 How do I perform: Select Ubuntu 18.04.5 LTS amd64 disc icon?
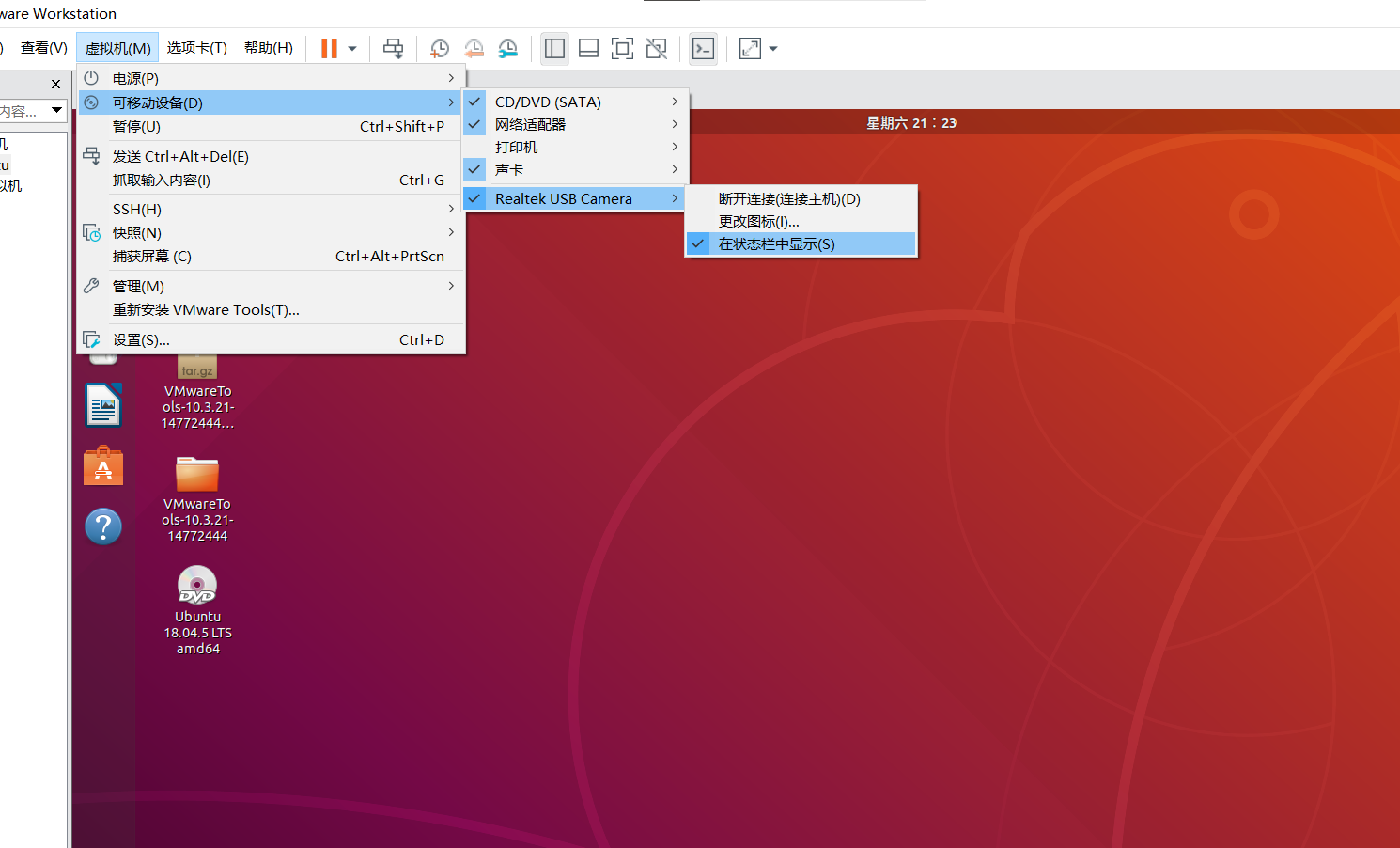[x=197, y=610]
